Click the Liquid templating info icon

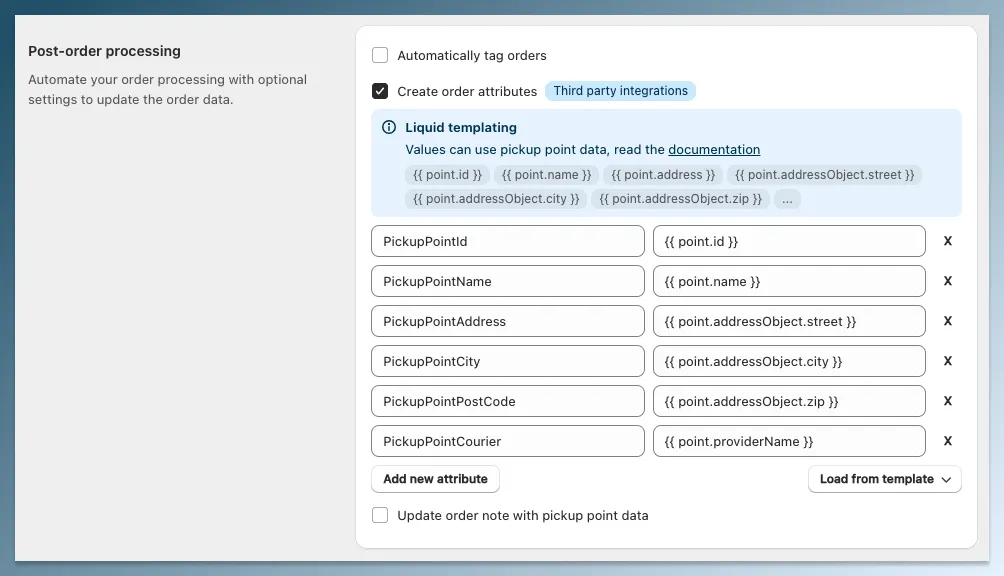click(389, 127)
